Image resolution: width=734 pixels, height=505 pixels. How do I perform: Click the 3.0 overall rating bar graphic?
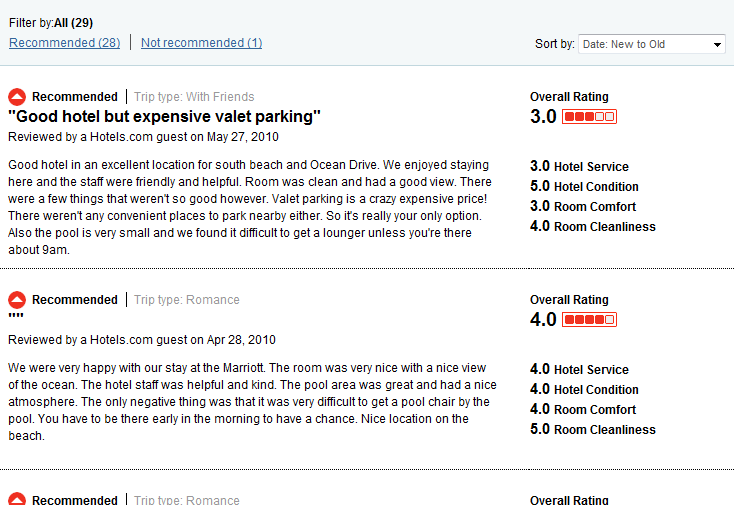[589, 117]
